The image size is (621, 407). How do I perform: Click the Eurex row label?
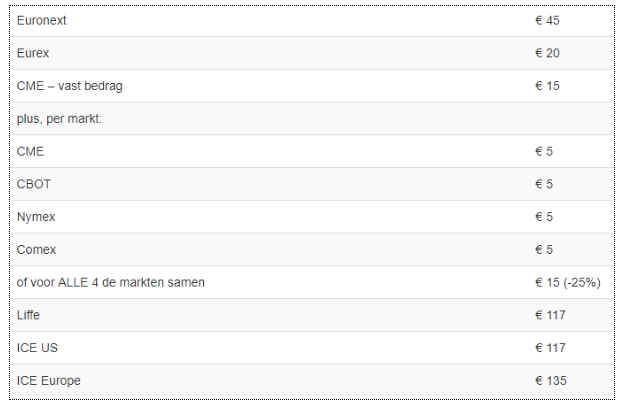click(x=33, y=53)
